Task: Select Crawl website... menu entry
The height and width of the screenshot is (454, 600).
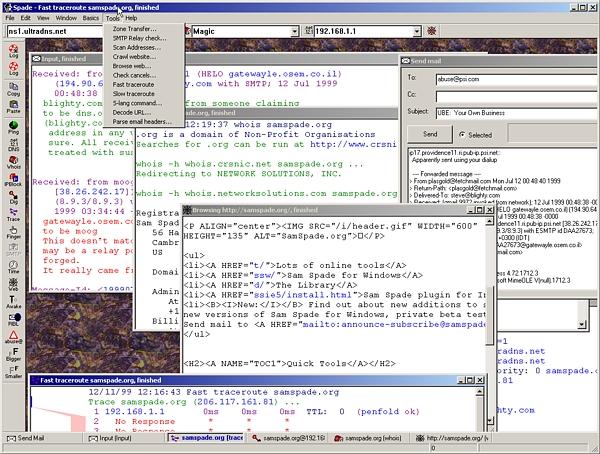Action: tap(144, 57)
